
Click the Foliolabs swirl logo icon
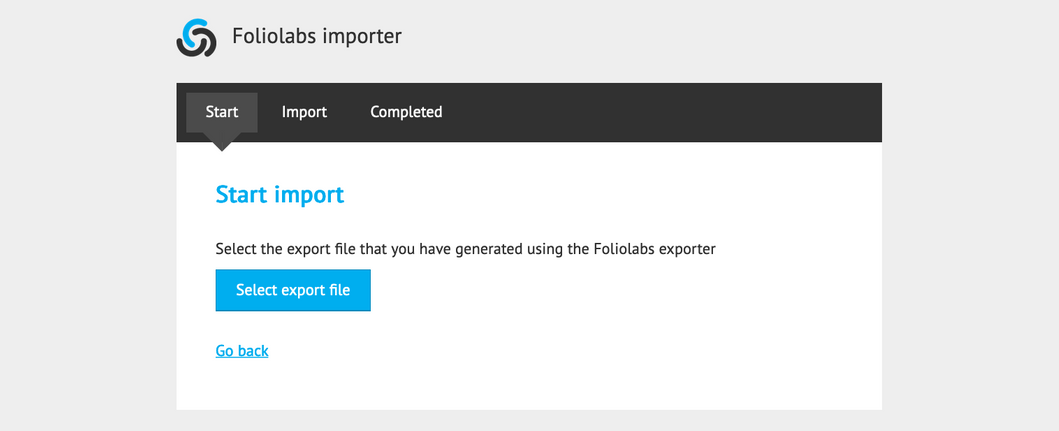(197, 38)
